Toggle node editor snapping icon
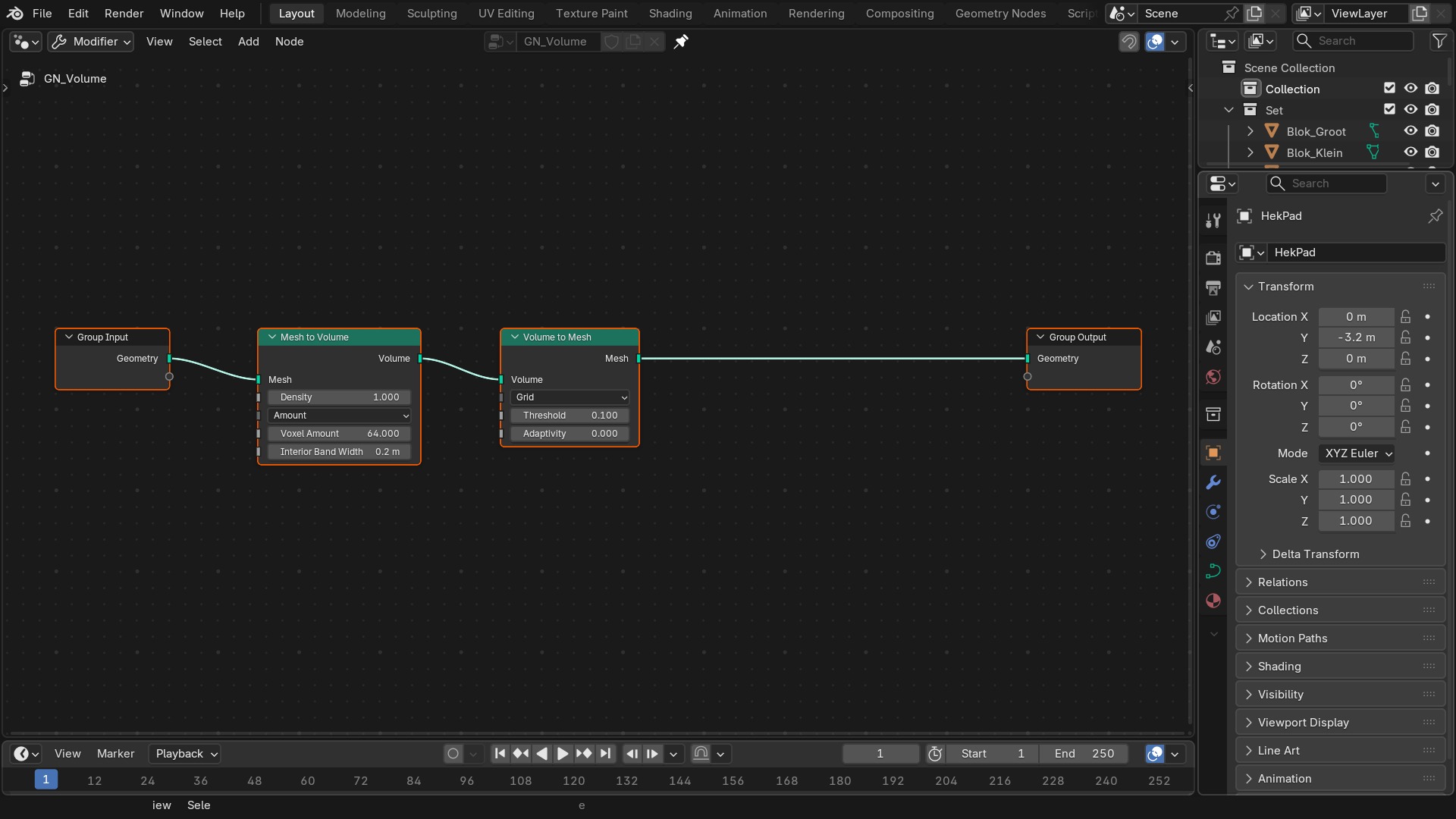The image size is (1456, 819). [1129, 42]
